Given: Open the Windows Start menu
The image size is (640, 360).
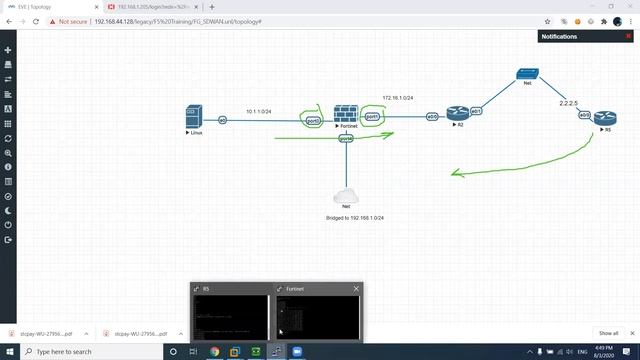Looking at the screenshot, I should point(10,351).
